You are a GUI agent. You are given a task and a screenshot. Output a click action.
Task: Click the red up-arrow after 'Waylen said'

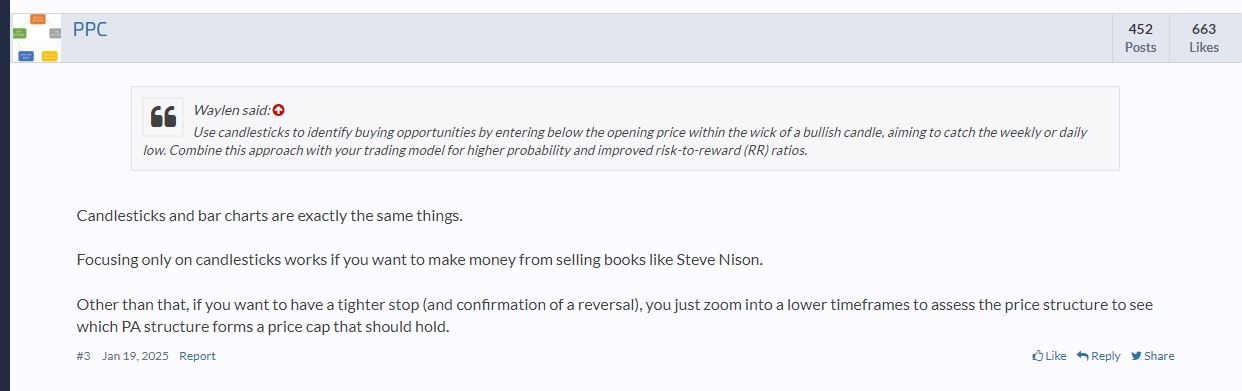[278, 110]
